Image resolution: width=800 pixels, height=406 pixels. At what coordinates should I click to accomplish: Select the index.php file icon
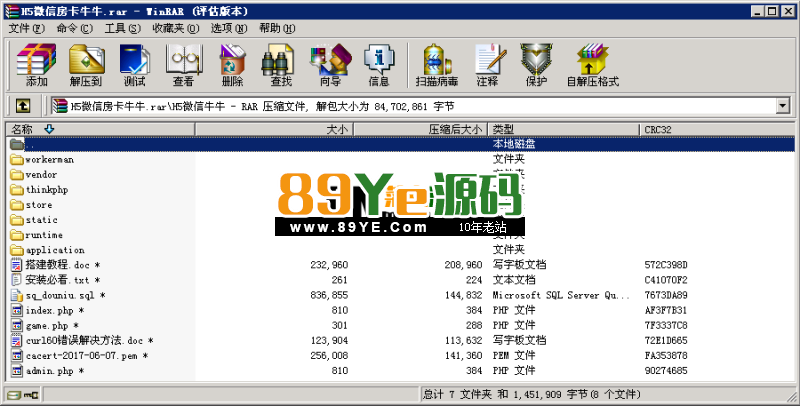pos(17,311)
